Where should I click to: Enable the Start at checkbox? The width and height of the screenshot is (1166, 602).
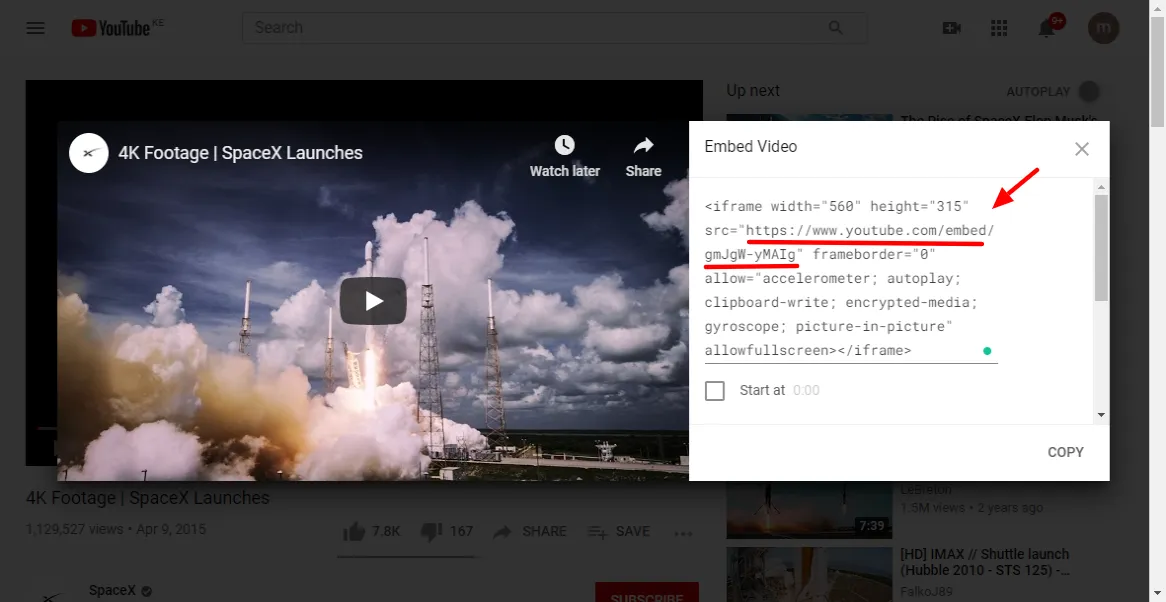(714, 390)
